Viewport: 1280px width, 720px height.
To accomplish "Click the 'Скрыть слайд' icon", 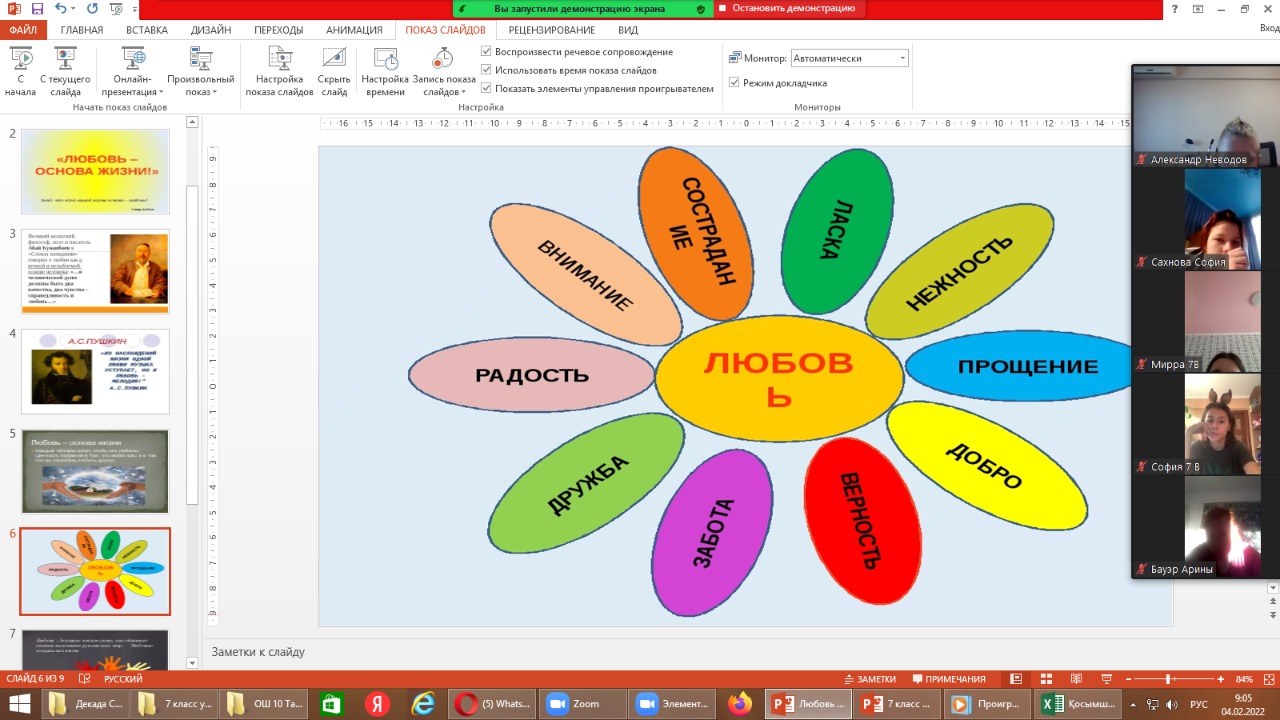I will tap(334, 60).
